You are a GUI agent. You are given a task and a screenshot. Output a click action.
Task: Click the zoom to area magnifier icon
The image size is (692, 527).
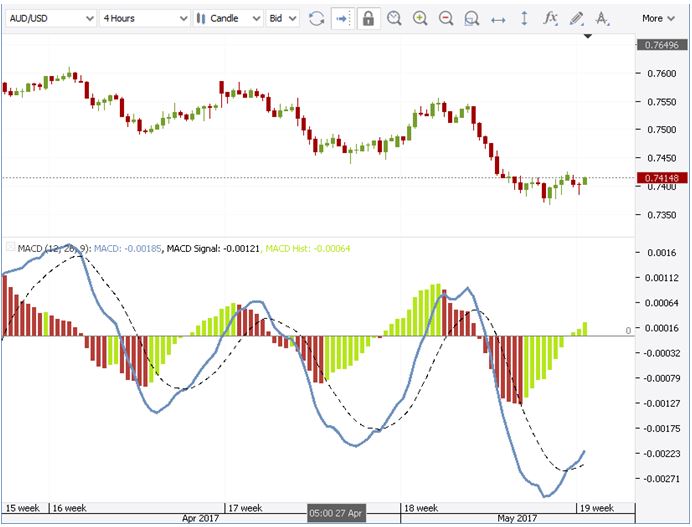(472, 19)
